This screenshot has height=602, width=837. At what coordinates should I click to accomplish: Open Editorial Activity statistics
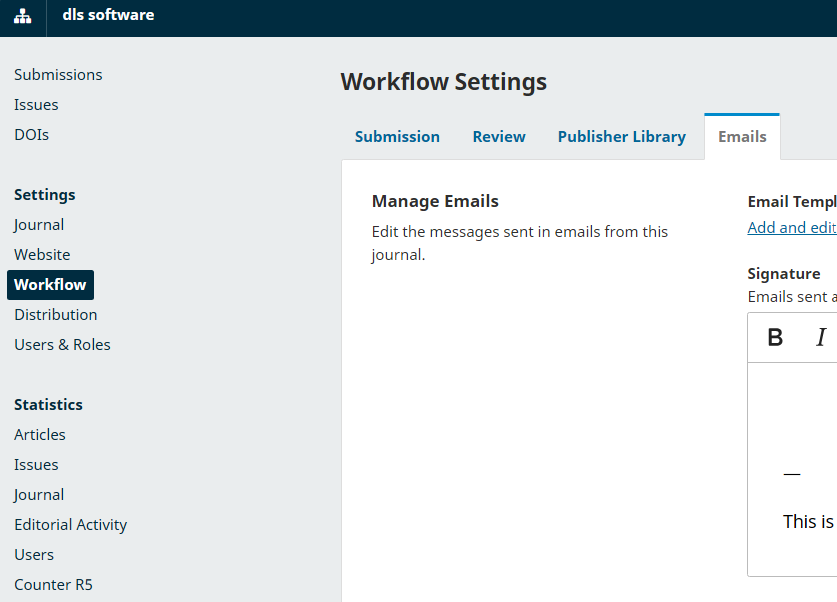71,525
